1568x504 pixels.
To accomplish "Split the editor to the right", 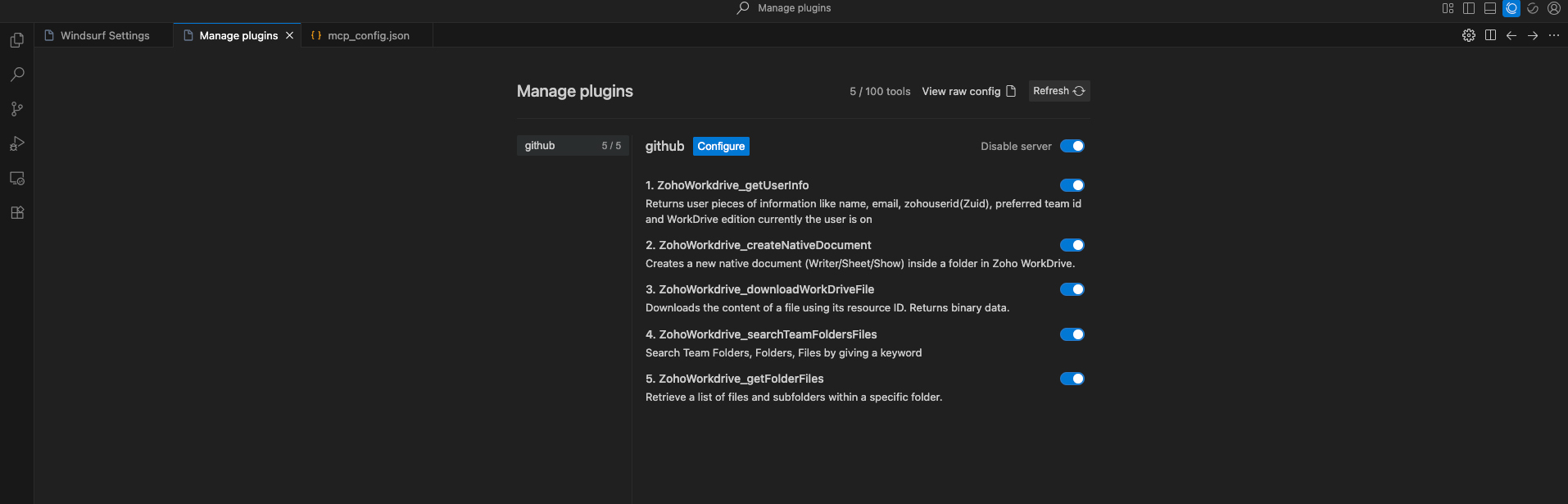I will pos(1490,35).
